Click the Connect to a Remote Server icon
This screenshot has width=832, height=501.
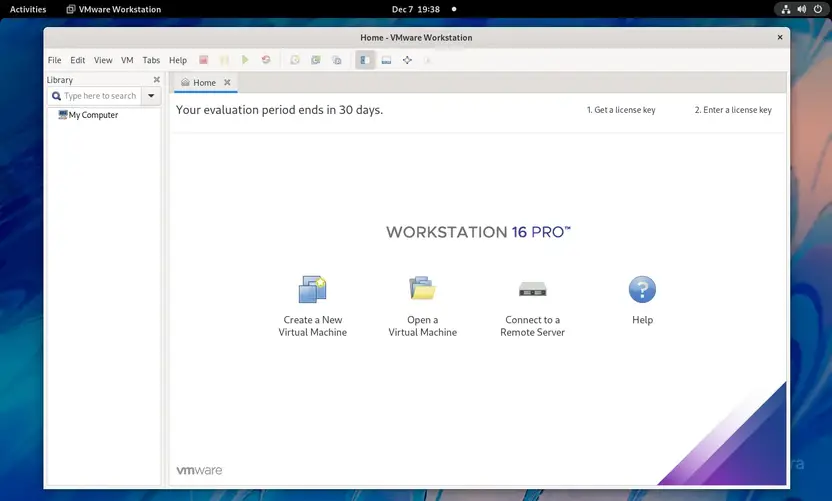(532, 289)
